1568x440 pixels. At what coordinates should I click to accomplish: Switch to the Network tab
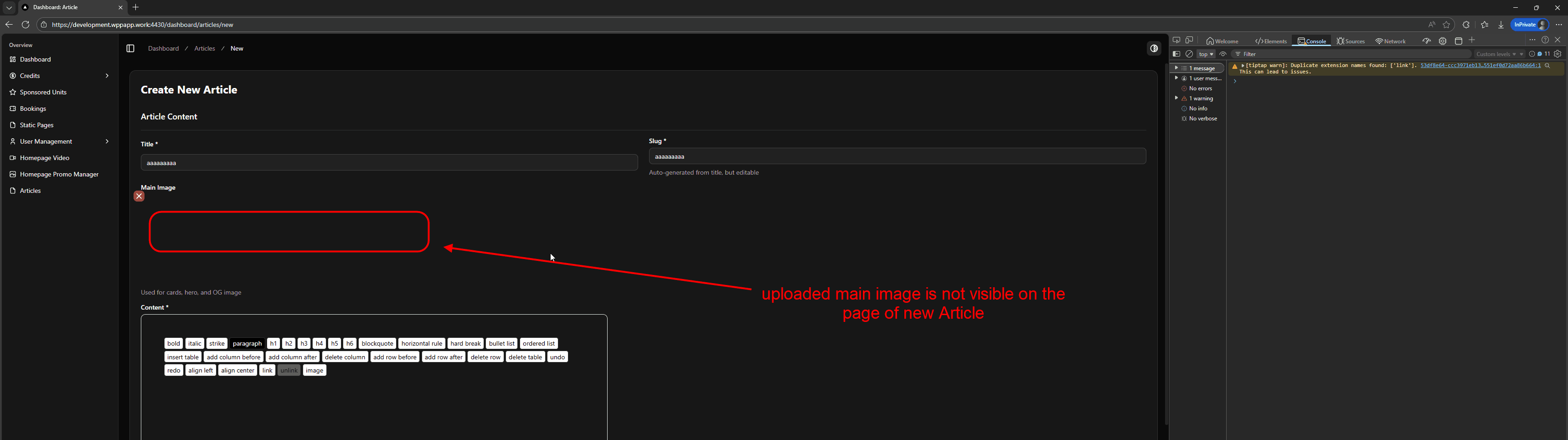click(x=1390, y=41)
